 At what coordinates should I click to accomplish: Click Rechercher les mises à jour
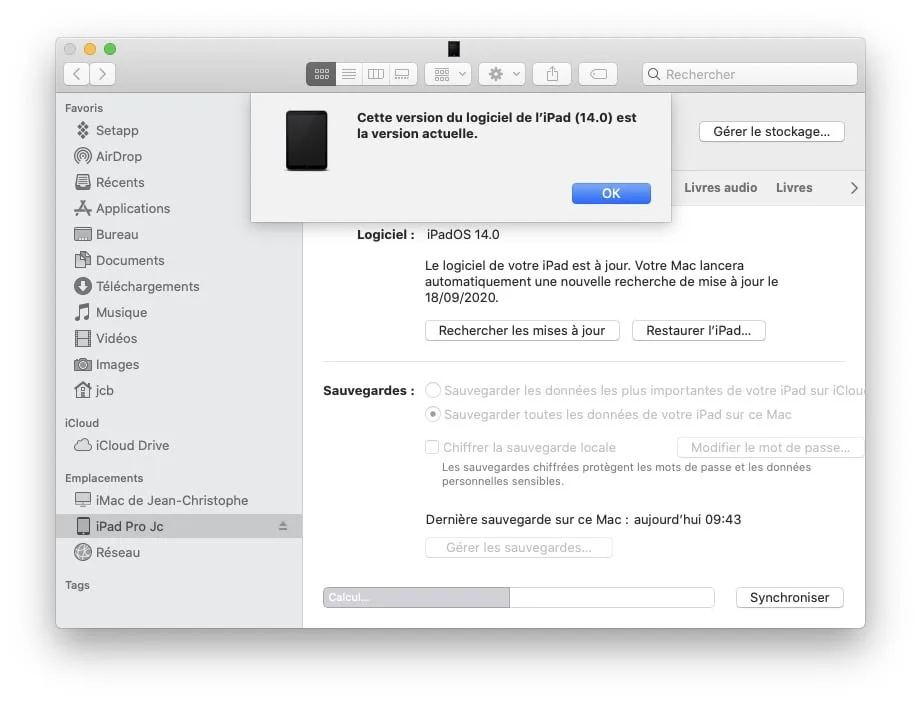coord(522,331)
